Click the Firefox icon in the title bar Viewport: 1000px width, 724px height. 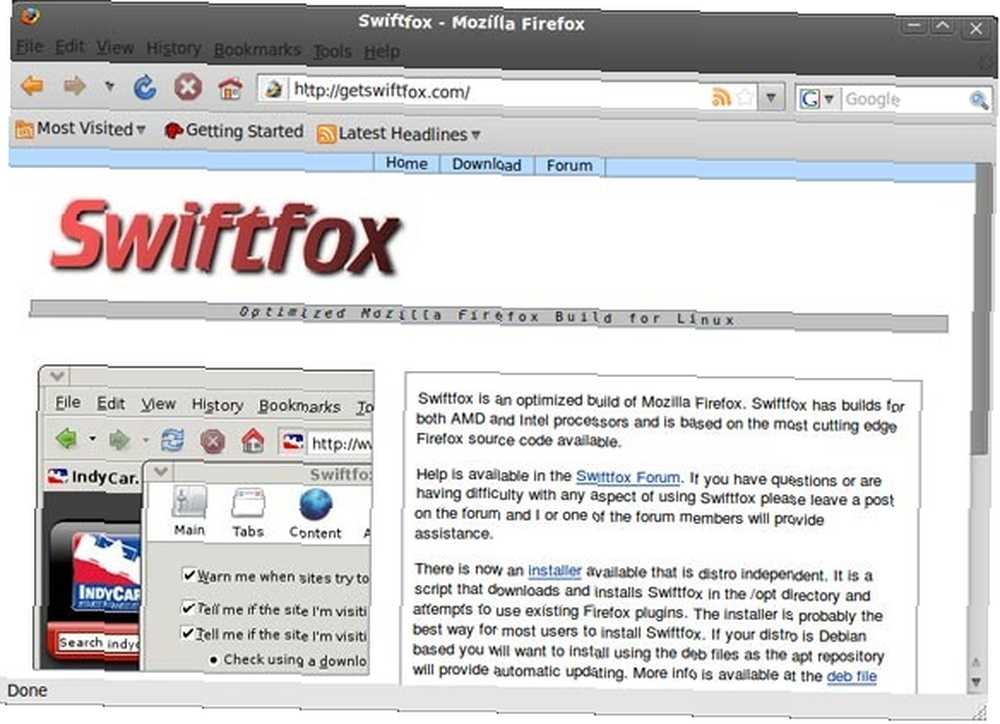point(29,15)
